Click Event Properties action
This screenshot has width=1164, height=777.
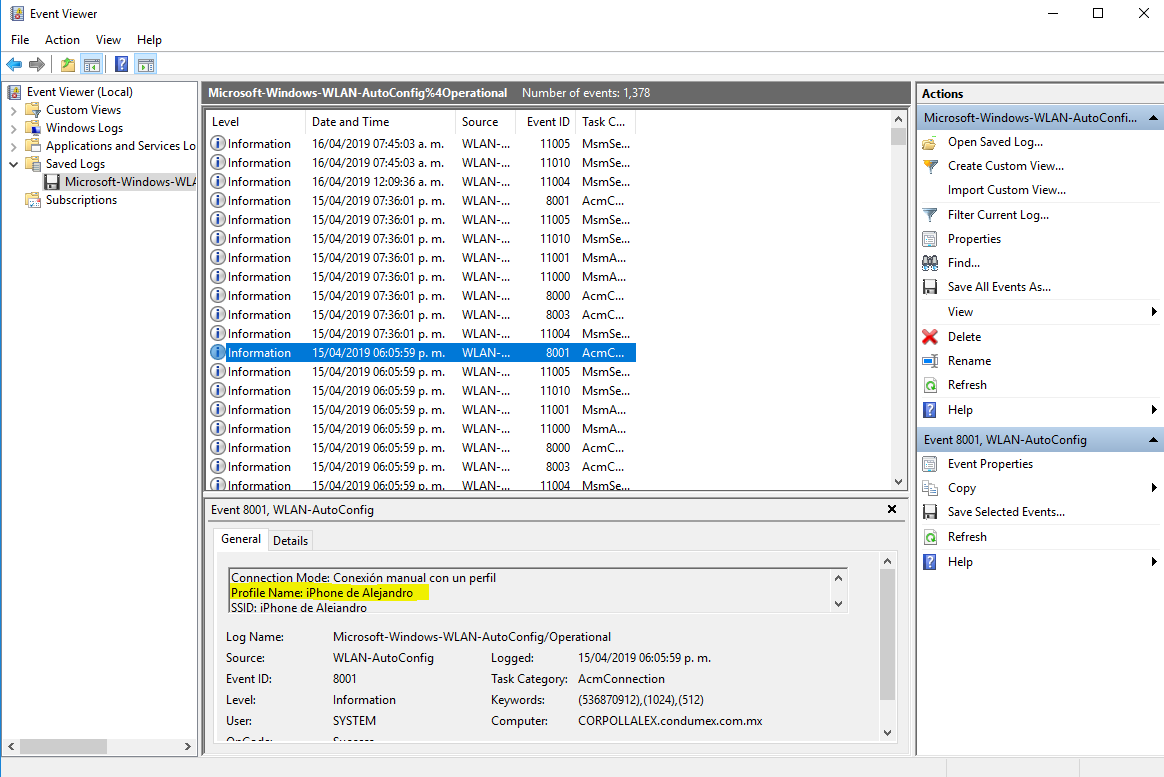990,464
